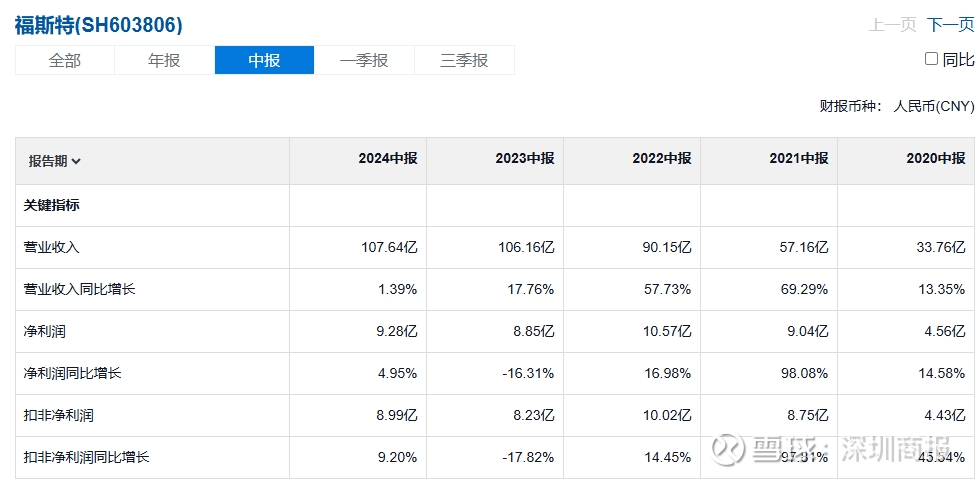Click the 106.16亿 revenue value
The image size is (980, 479).
pyautogui.click(x=526, y=247)
